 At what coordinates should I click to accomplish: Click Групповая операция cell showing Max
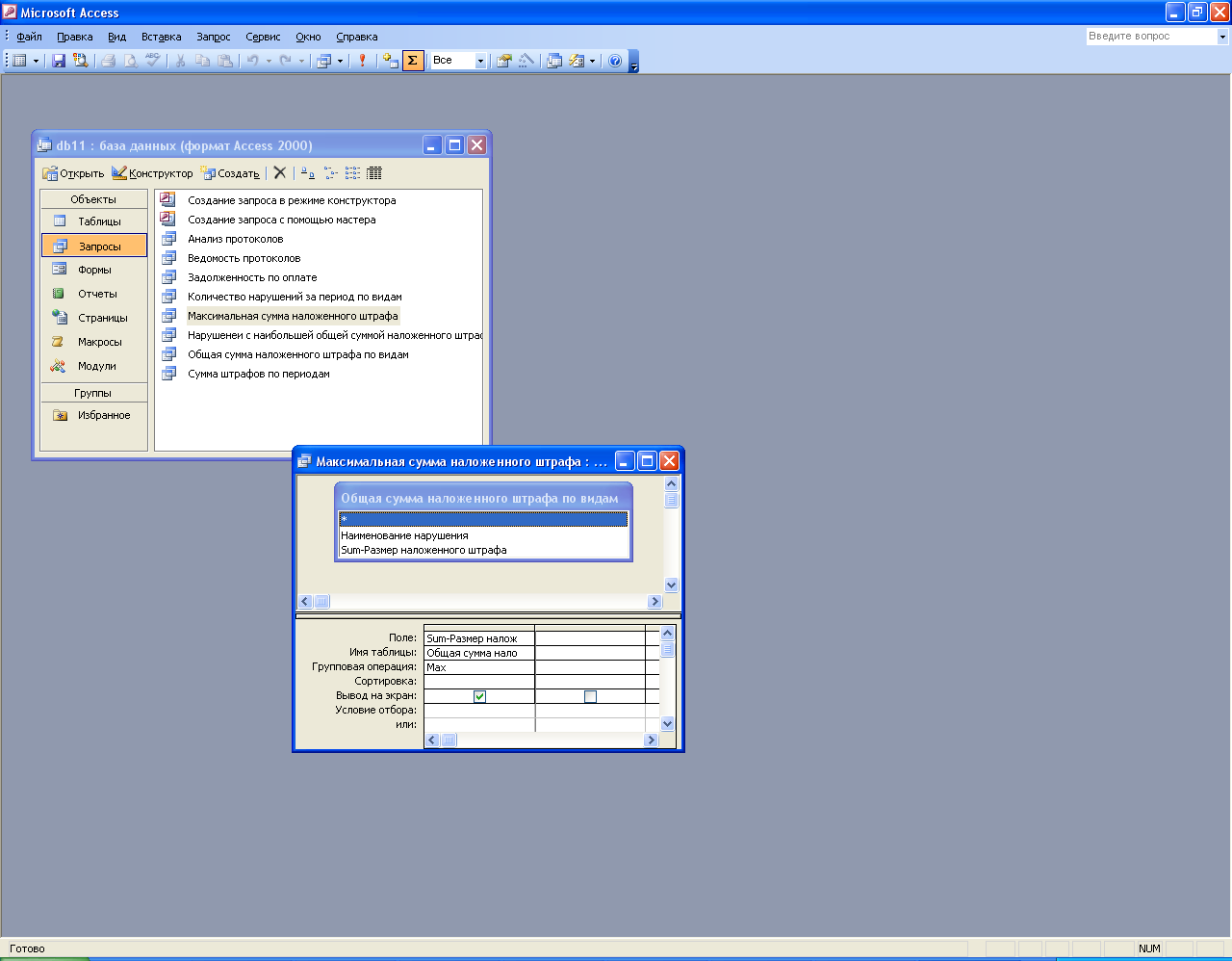click(x=479, y=667)
